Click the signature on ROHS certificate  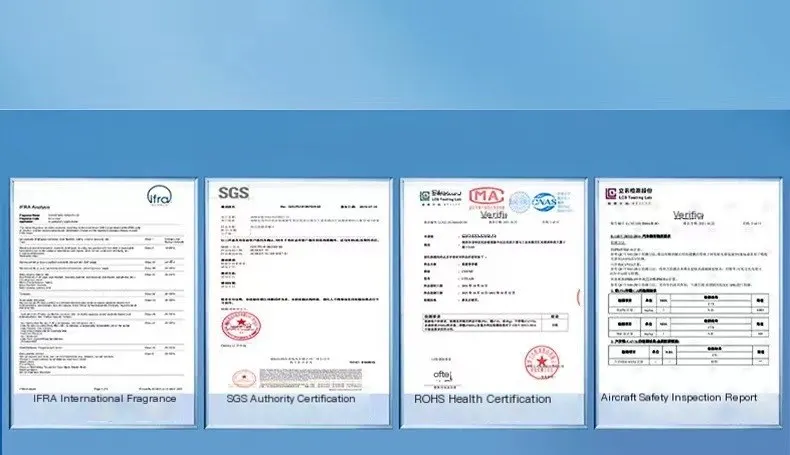point(443,375)
